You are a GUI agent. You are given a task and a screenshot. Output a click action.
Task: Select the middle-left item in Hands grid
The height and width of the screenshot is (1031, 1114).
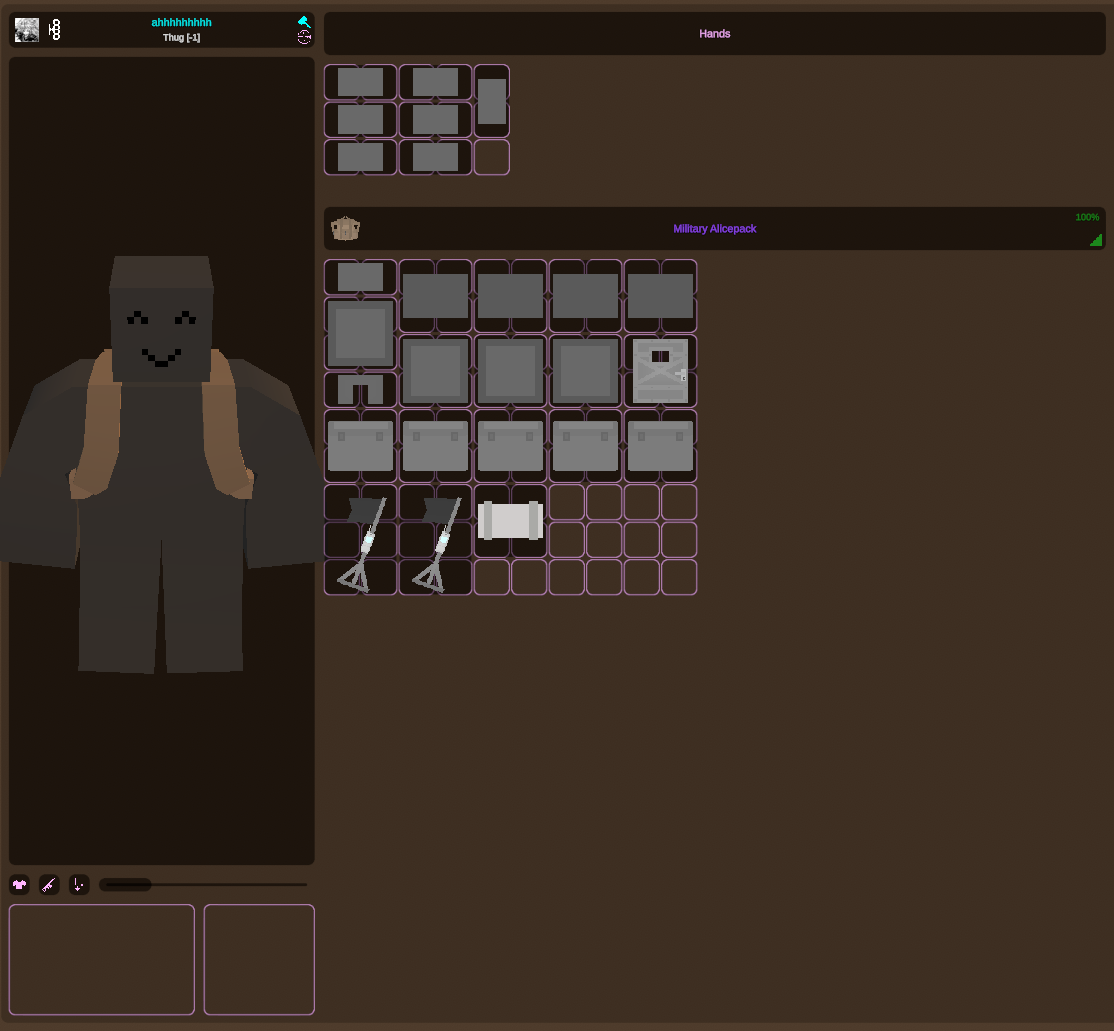click(x=360, y=119)
